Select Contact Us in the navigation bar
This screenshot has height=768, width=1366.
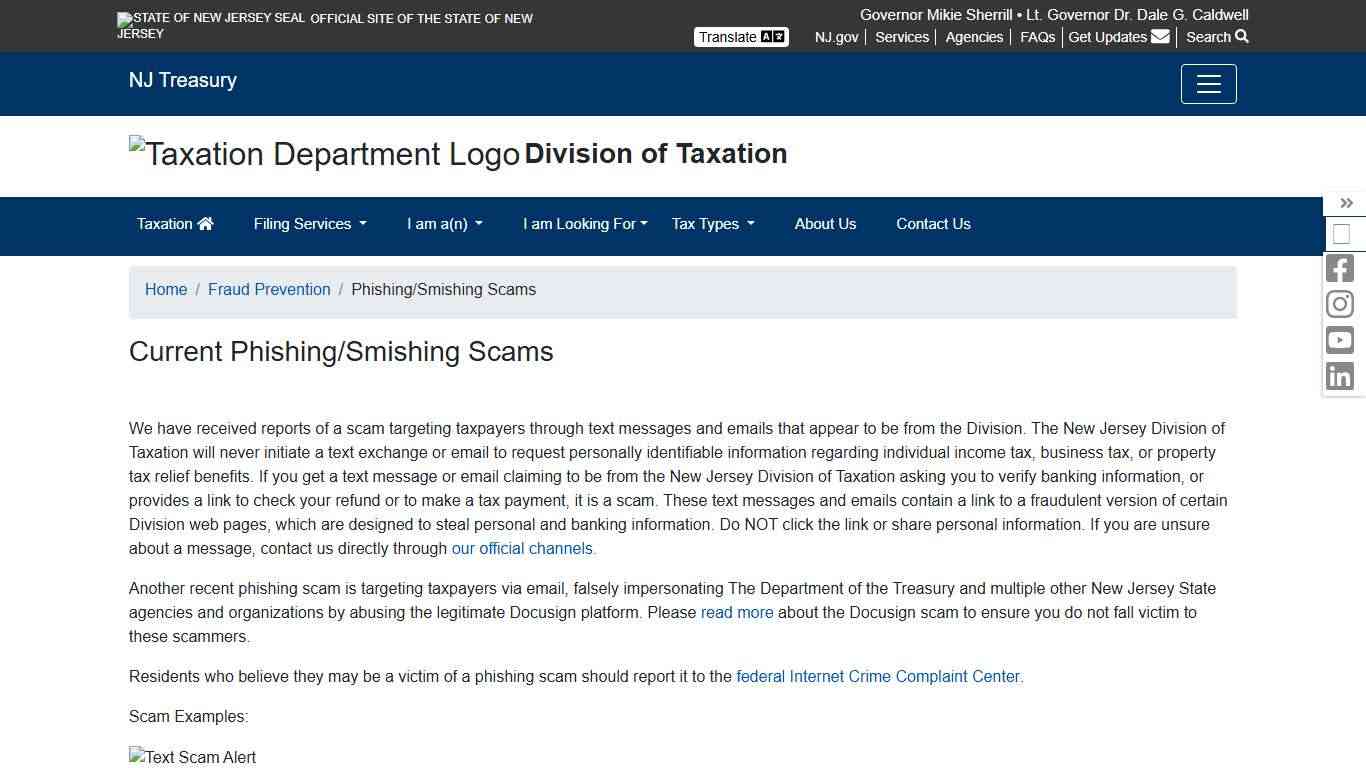(933, 224)
